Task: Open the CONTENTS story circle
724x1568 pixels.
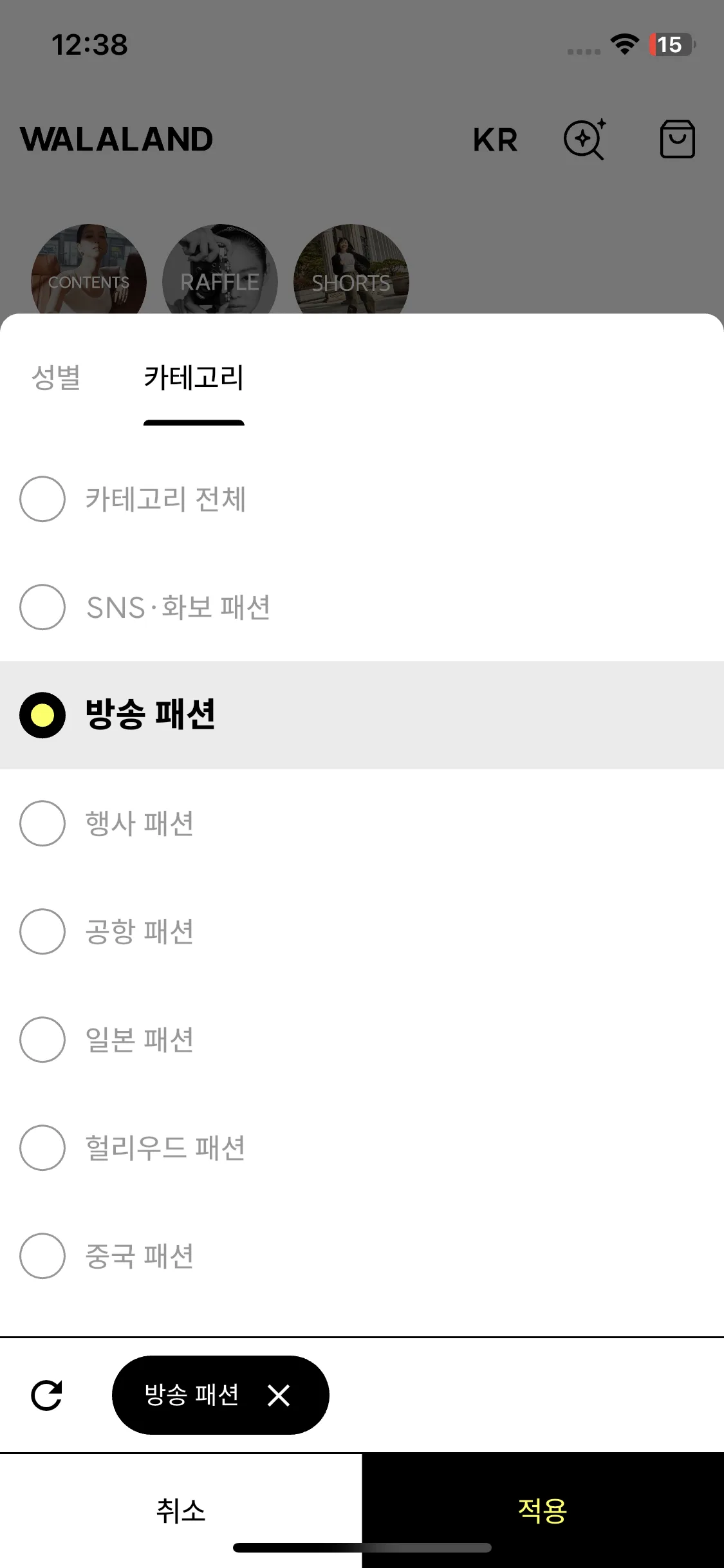Action: point(89,270)
